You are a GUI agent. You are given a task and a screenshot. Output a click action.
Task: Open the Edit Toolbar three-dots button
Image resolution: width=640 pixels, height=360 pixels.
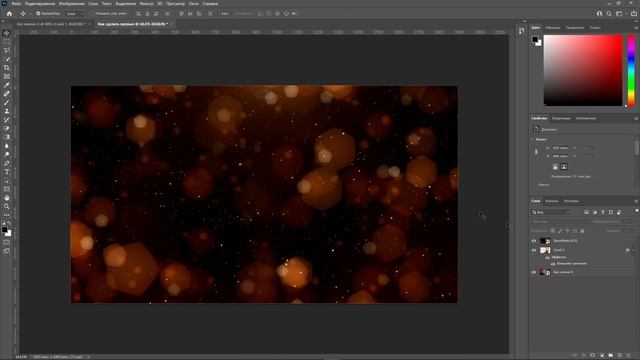point(7,215)
